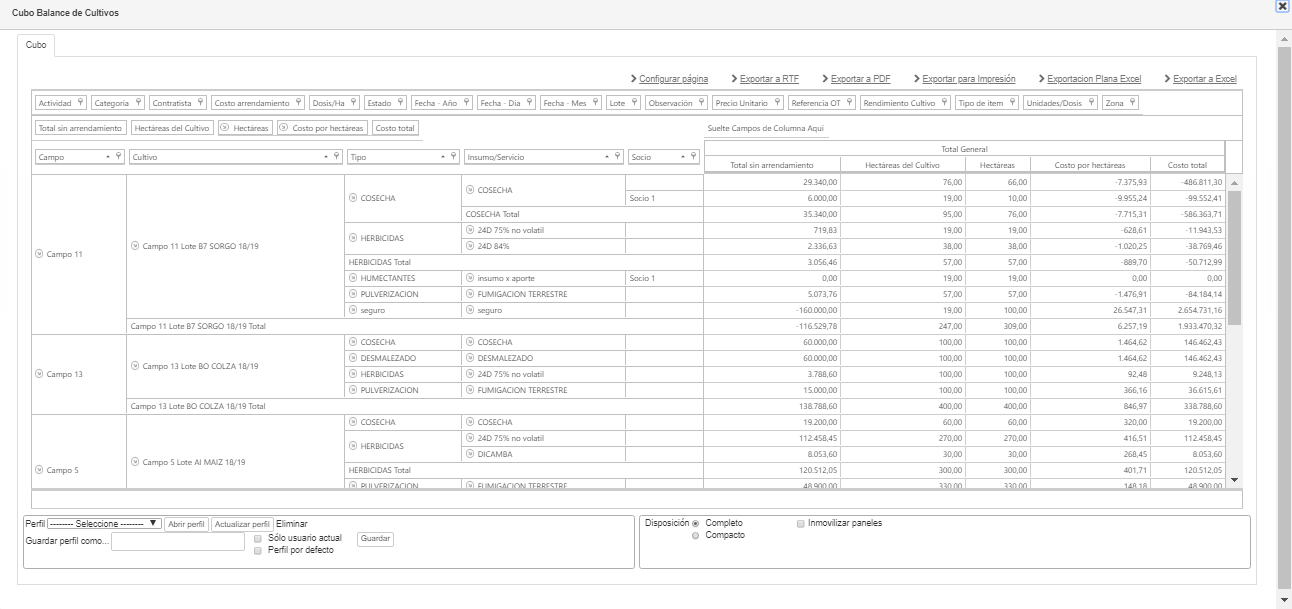This screenshot has width=1292, height=609.
Task: Collapse Campo 11 Lote B7 SORGO 18/19
Action: click(x=135, y=246)
